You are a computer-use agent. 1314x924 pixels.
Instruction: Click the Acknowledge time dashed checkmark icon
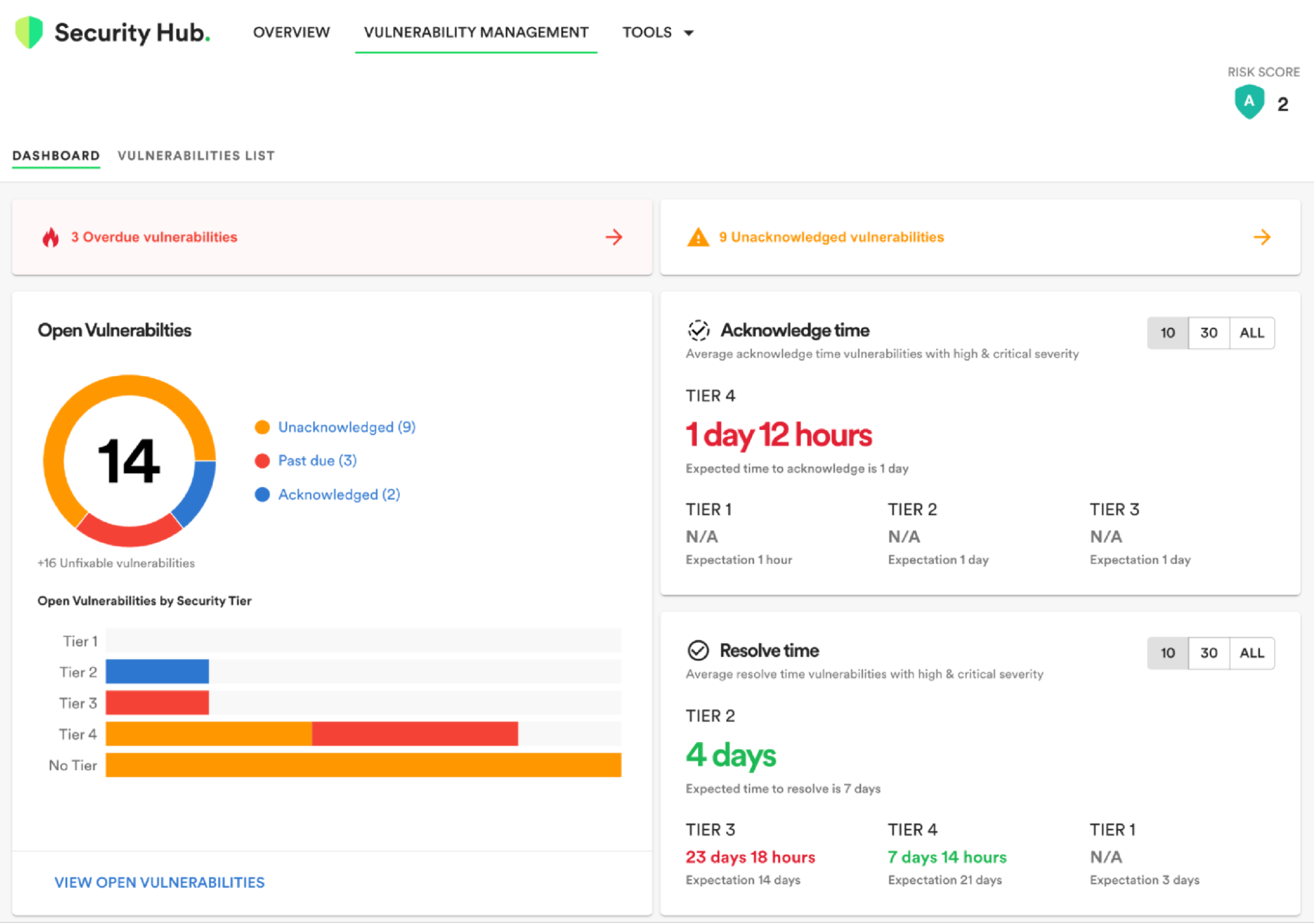point(698,331)
